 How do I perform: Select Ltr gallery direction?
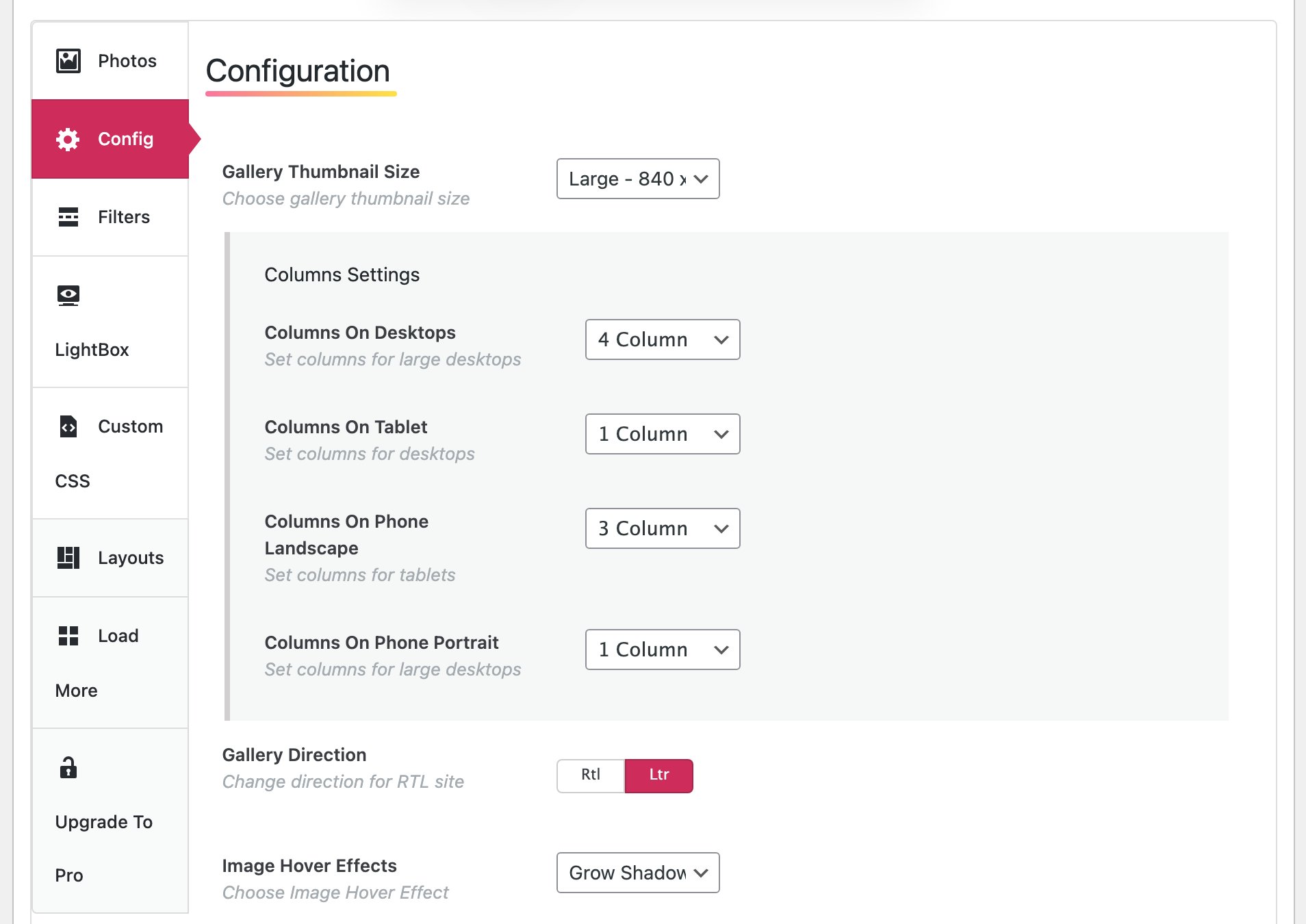pos(658,775)
